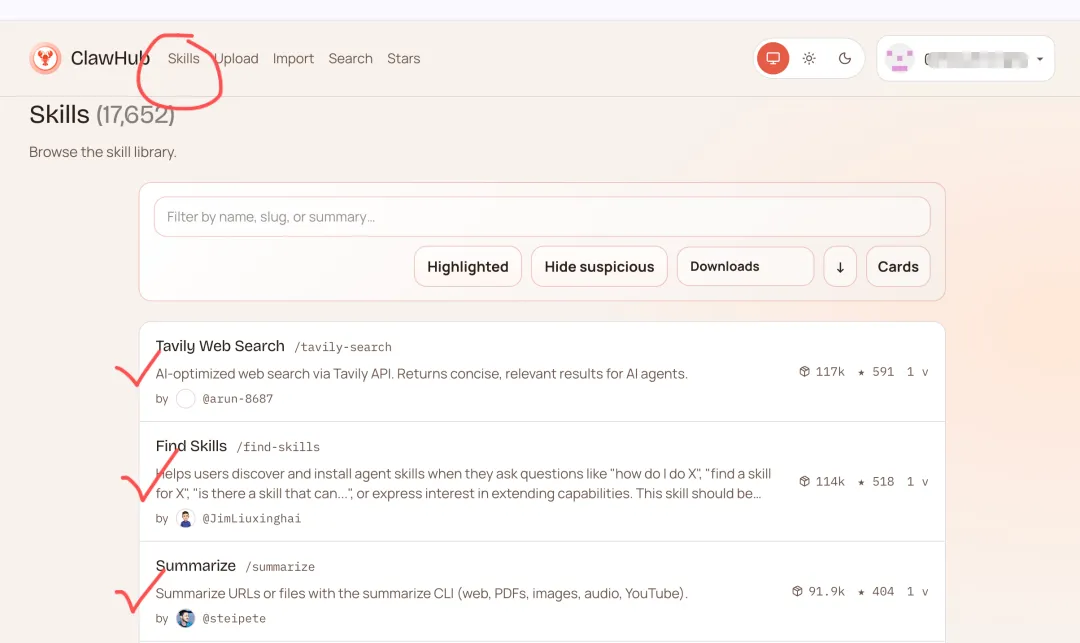Open the Find Skills skill
Screen dimensions: 1080x643
point(191,445)
